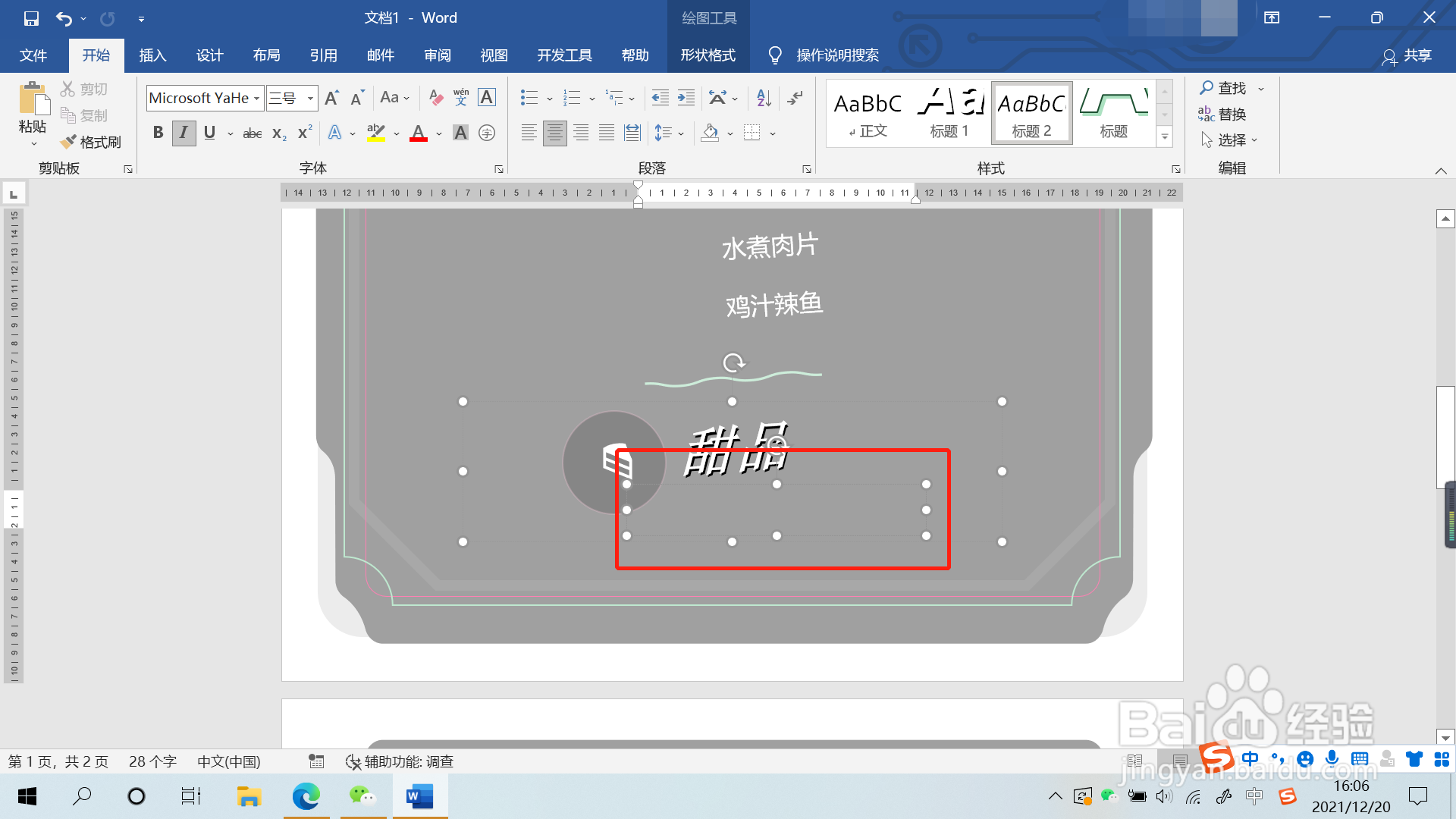Open the 插入 ribbon tab
This screenshot has width=1456, height=819.
[152, 55]
